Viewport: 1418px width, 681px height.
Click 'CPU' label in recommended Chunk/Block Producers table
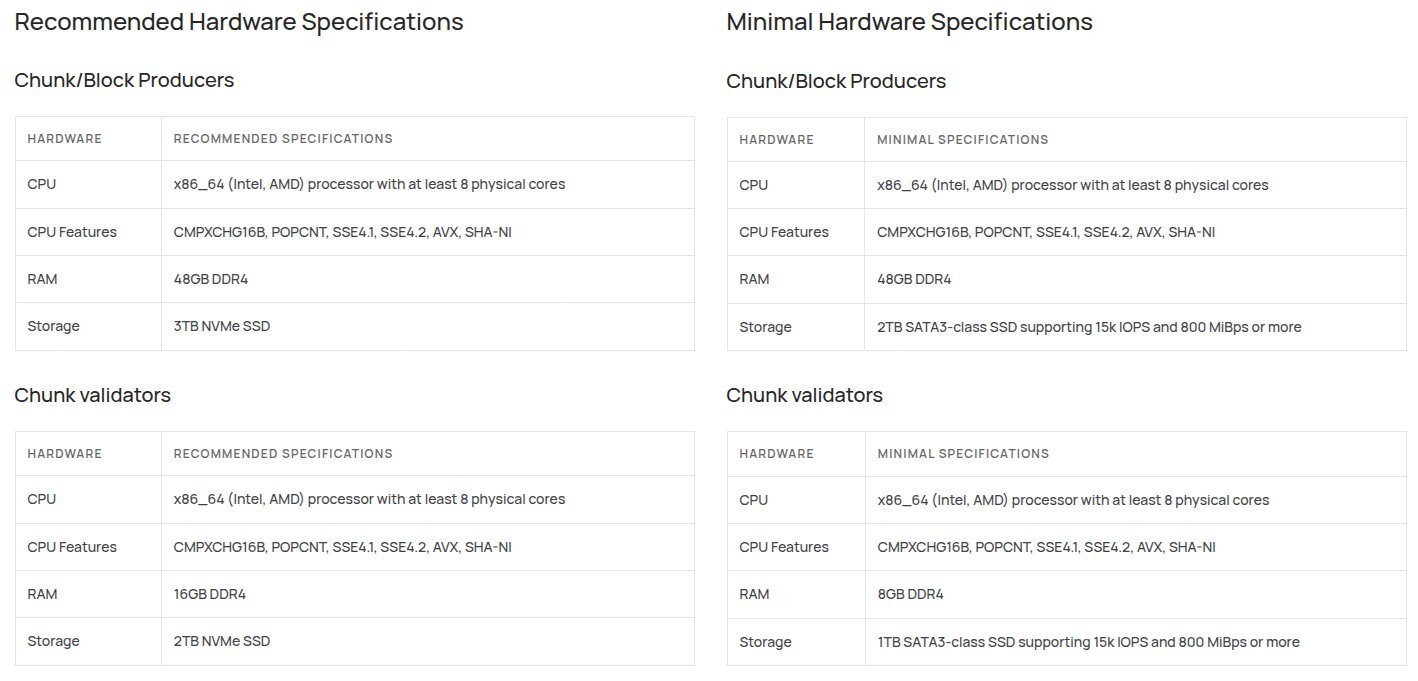tap(42, 184)
